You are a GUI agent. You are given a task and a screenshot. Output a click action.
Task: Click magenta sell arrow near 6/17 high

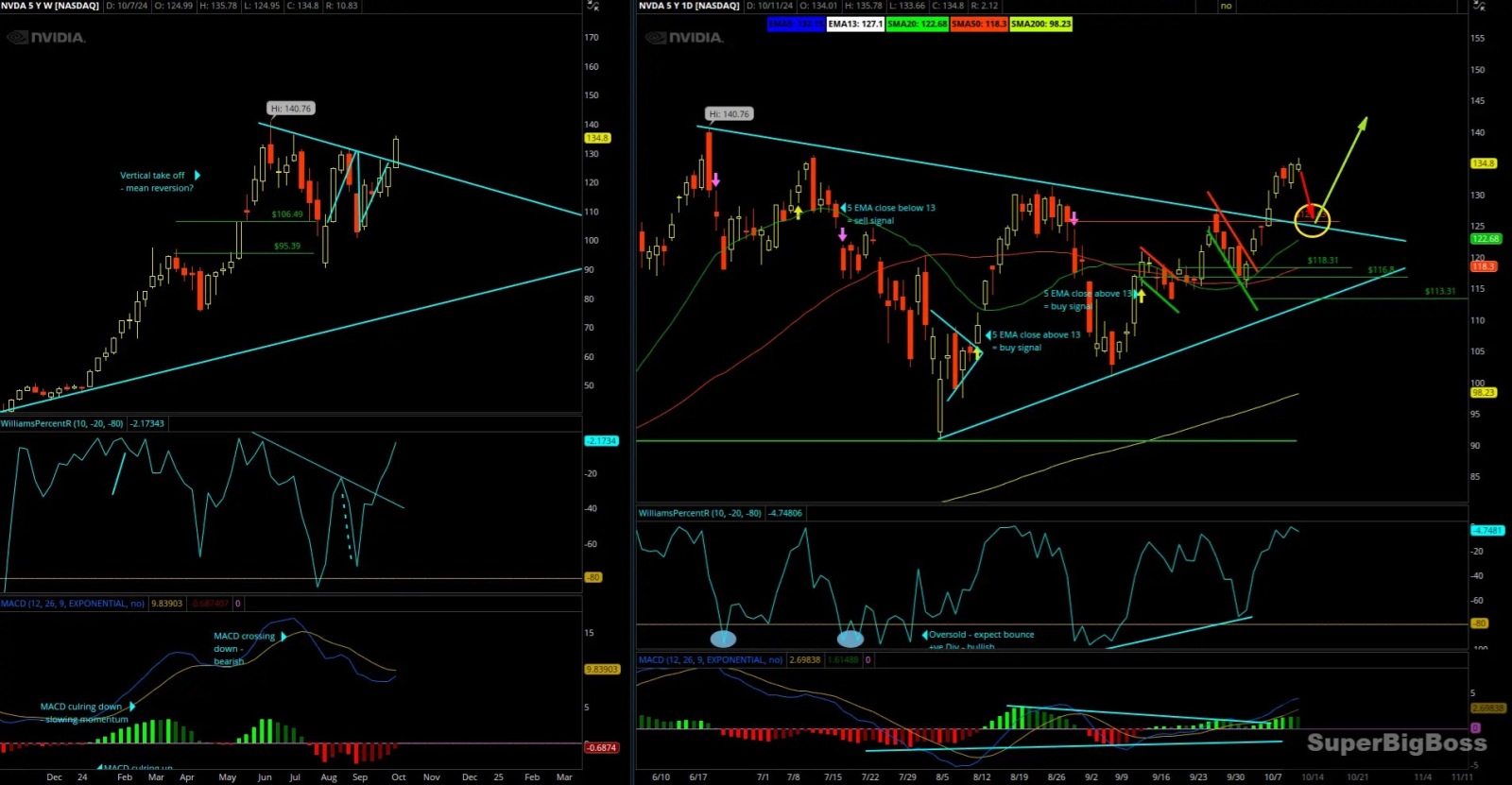[x=716, y=179]
